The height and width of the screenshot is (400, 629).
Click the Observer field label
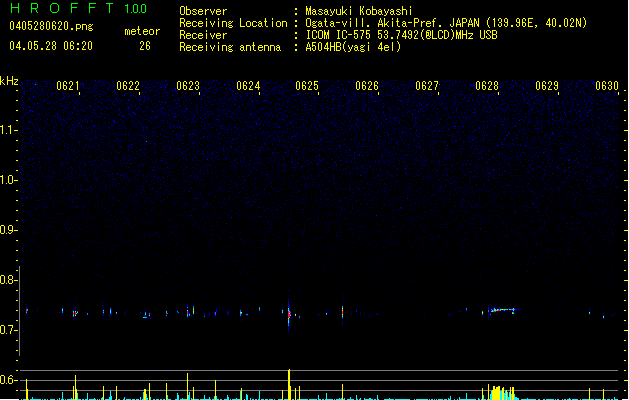(x=203, y=11)
